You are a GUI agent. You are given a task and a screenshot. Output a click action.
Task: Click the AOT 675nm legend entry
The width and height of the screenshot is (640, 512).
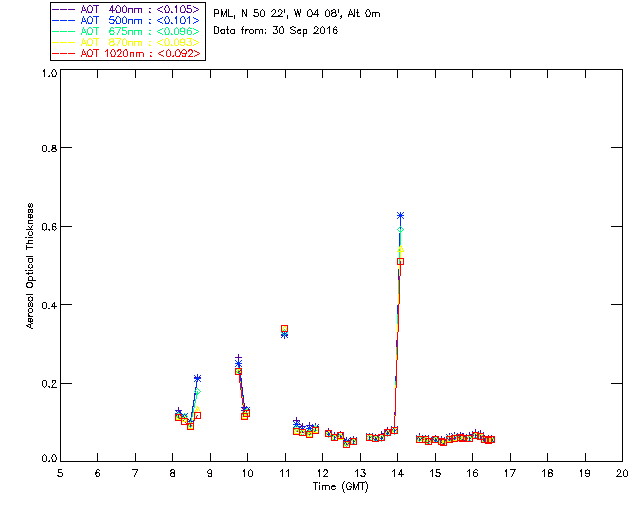coord(127,31)
